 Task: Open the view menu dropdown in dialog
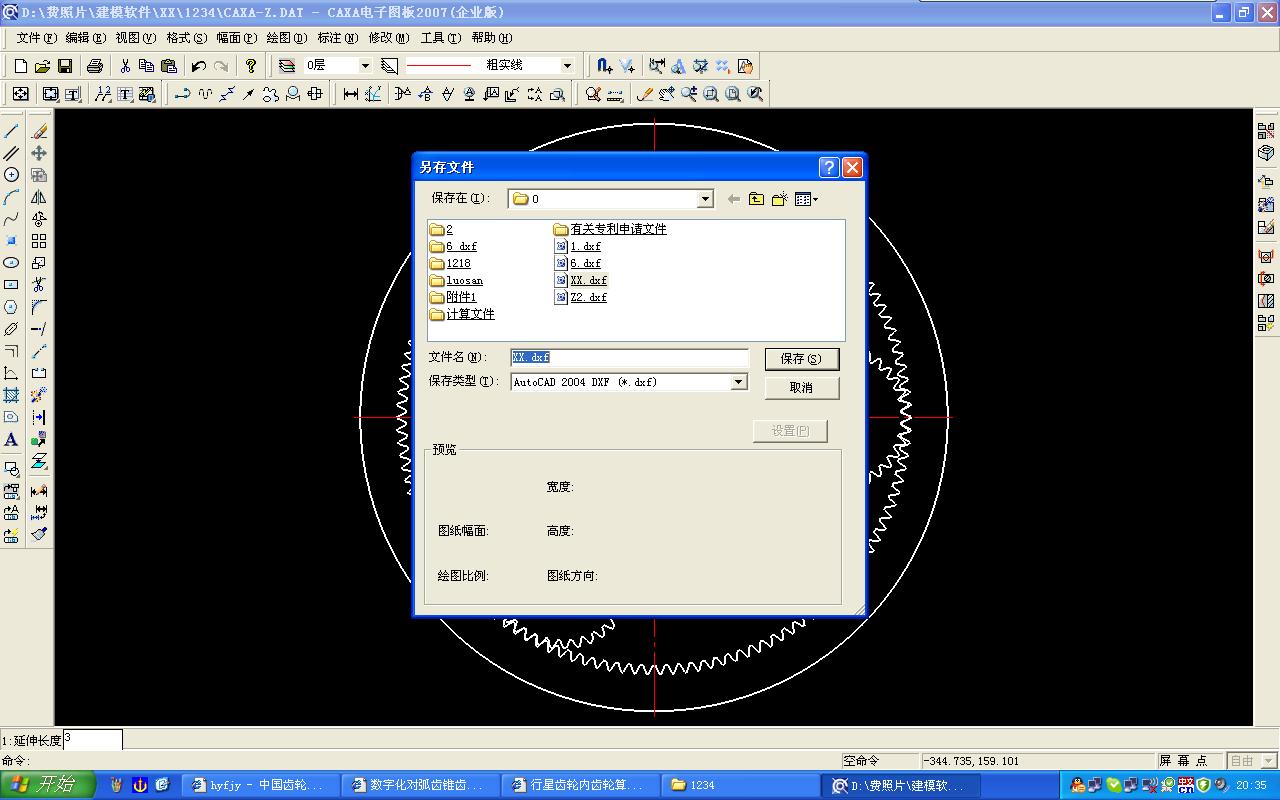click(x=806, y=199)
